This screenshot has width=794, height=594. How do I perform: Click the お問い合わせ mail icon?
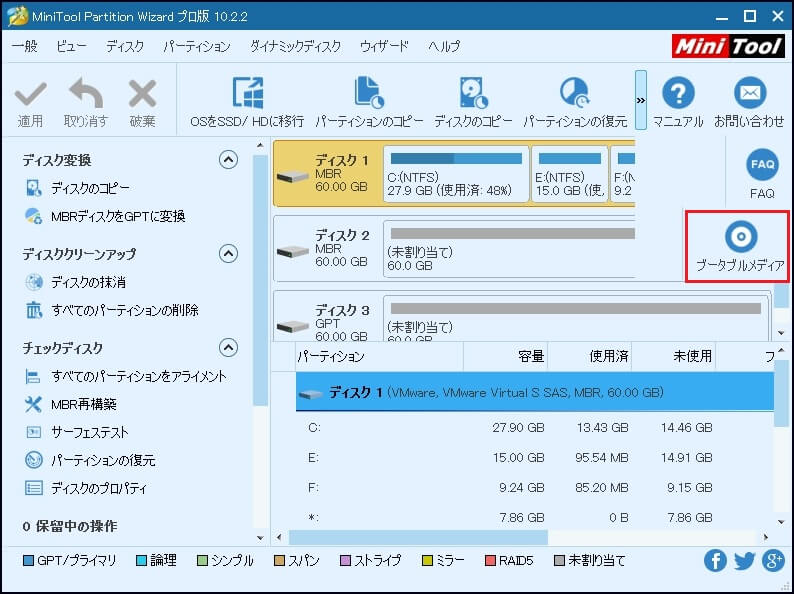click(749, 93)
